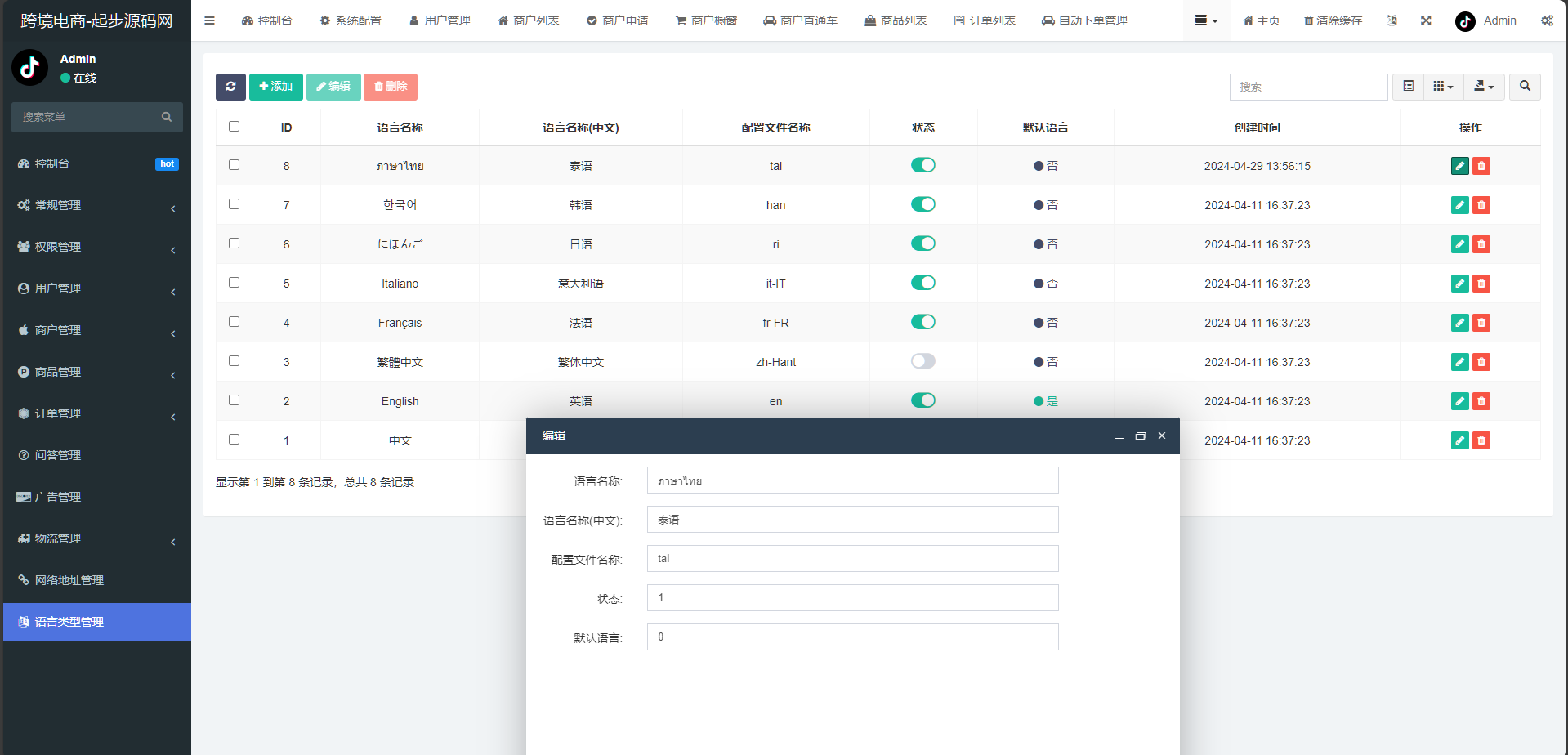Click the 清除缓存 link in header
This screenshot has width=1568, height=755.
(1333, 20)
